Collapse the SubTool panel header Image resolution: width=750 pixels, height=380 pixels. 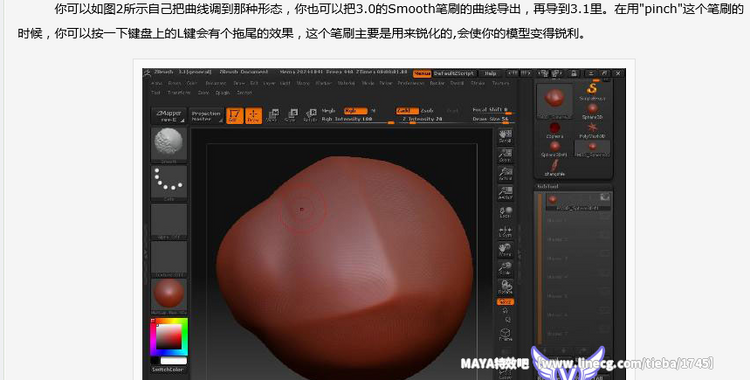[548, 187]
